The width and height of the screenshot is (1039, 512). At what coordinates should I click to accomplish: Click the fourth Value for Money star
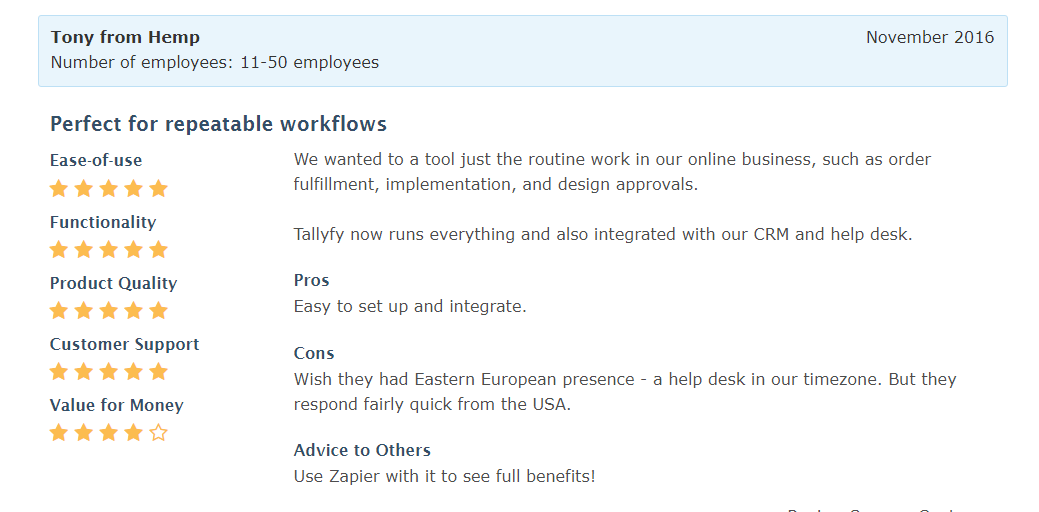tap(133, 433)
